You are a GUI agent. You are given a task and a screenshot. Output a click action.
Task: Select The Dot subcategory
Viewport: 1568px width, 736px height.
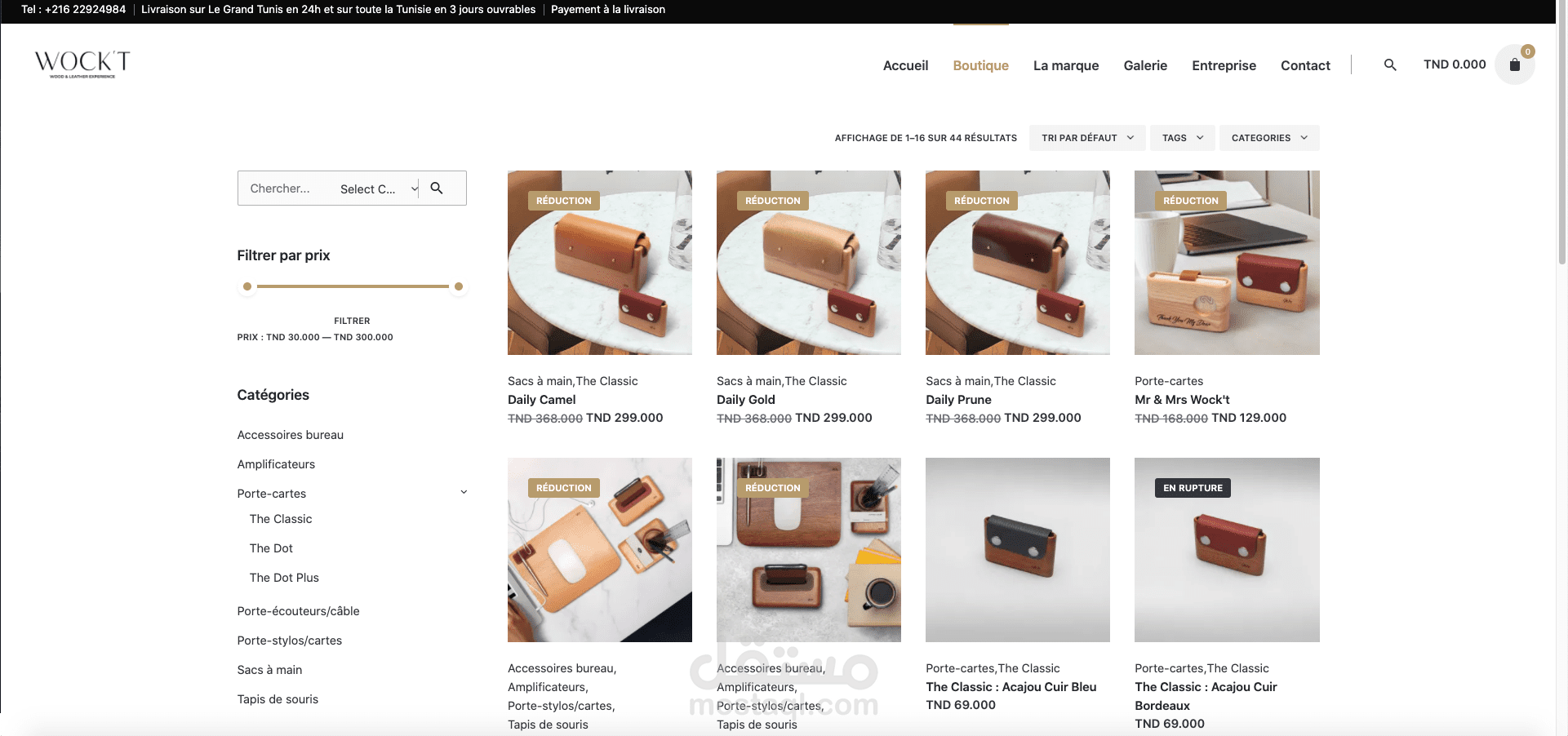click(x=271, y=548)
